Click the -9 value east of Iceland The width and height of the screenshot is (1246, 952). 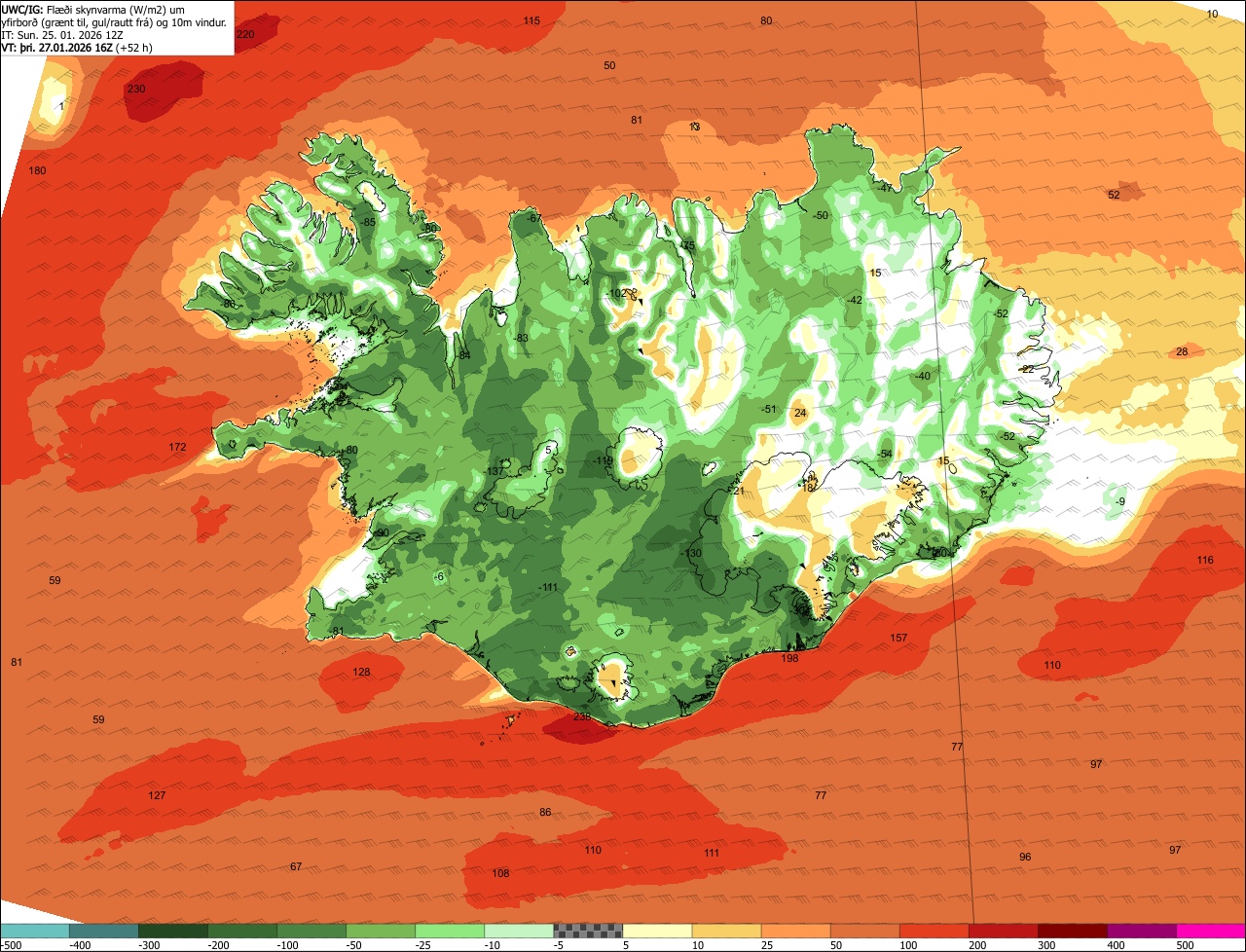(x=1120, y=502)
